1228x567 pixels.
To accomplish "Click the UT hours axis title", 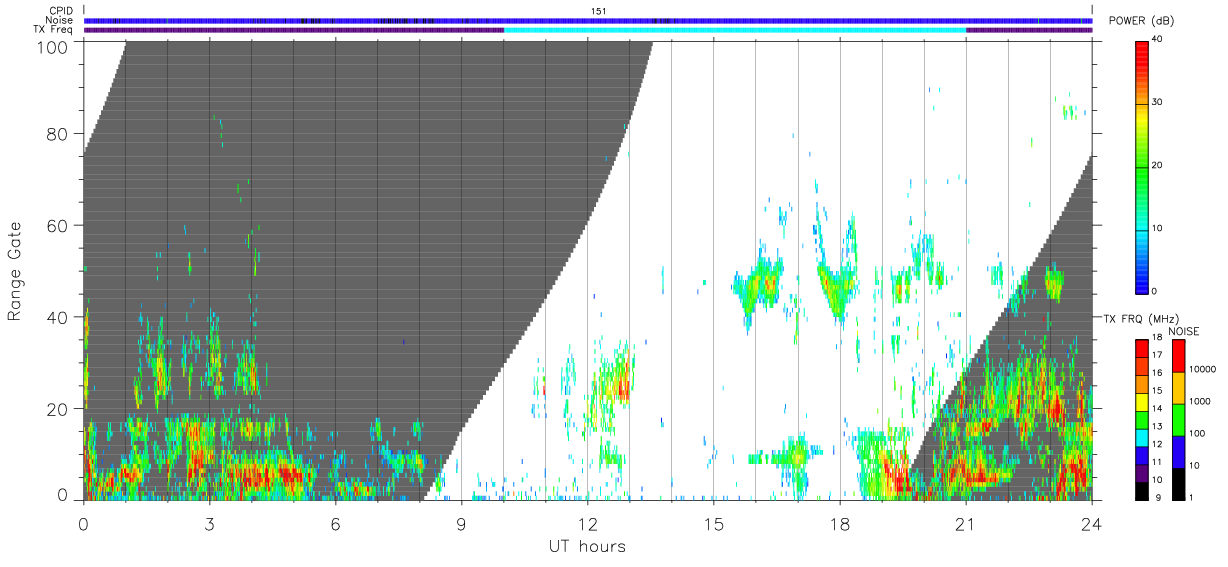I will pos(588,547).
